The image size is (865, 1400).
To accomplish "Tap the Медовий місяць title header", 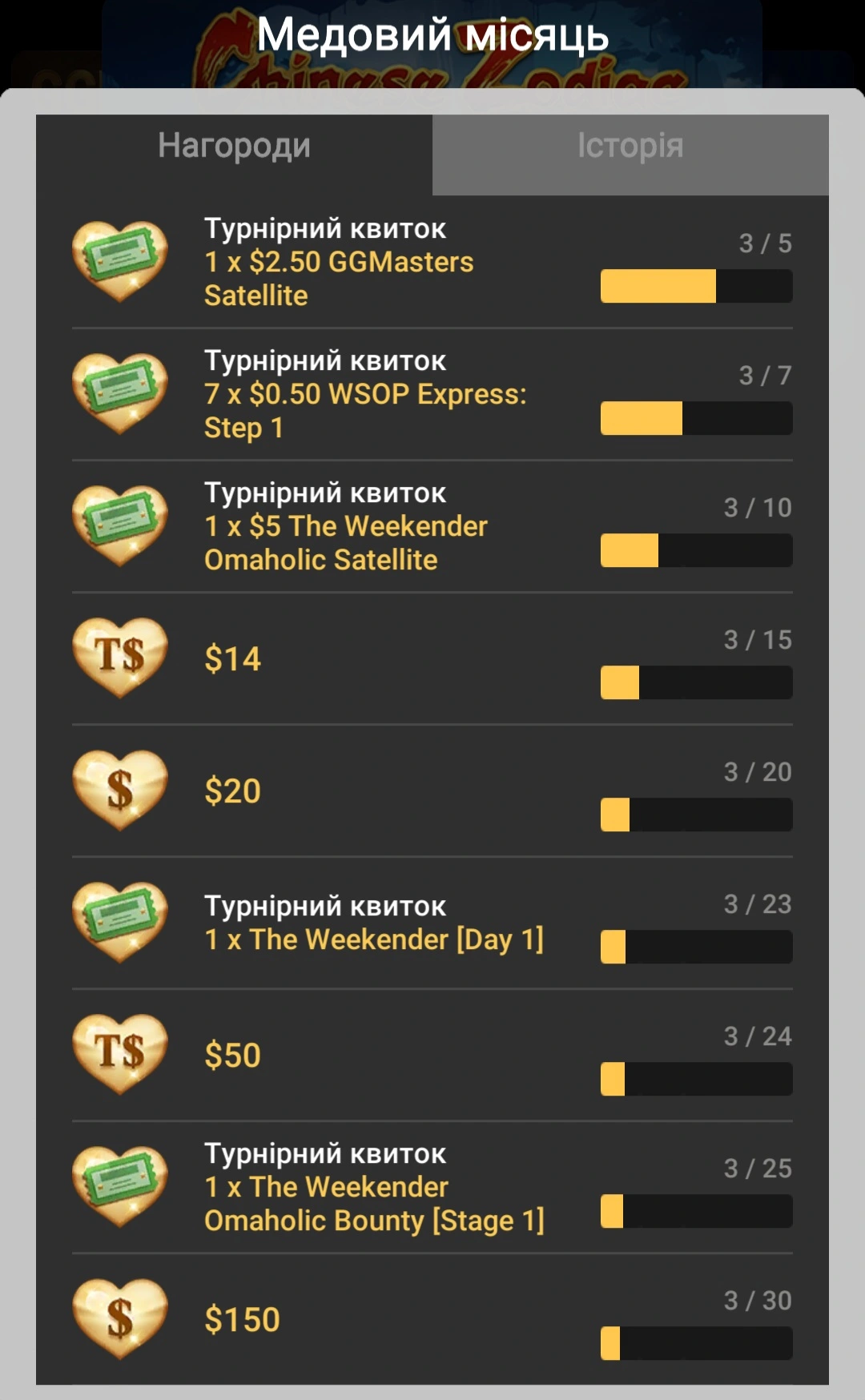I will click(x=432, y=36).
